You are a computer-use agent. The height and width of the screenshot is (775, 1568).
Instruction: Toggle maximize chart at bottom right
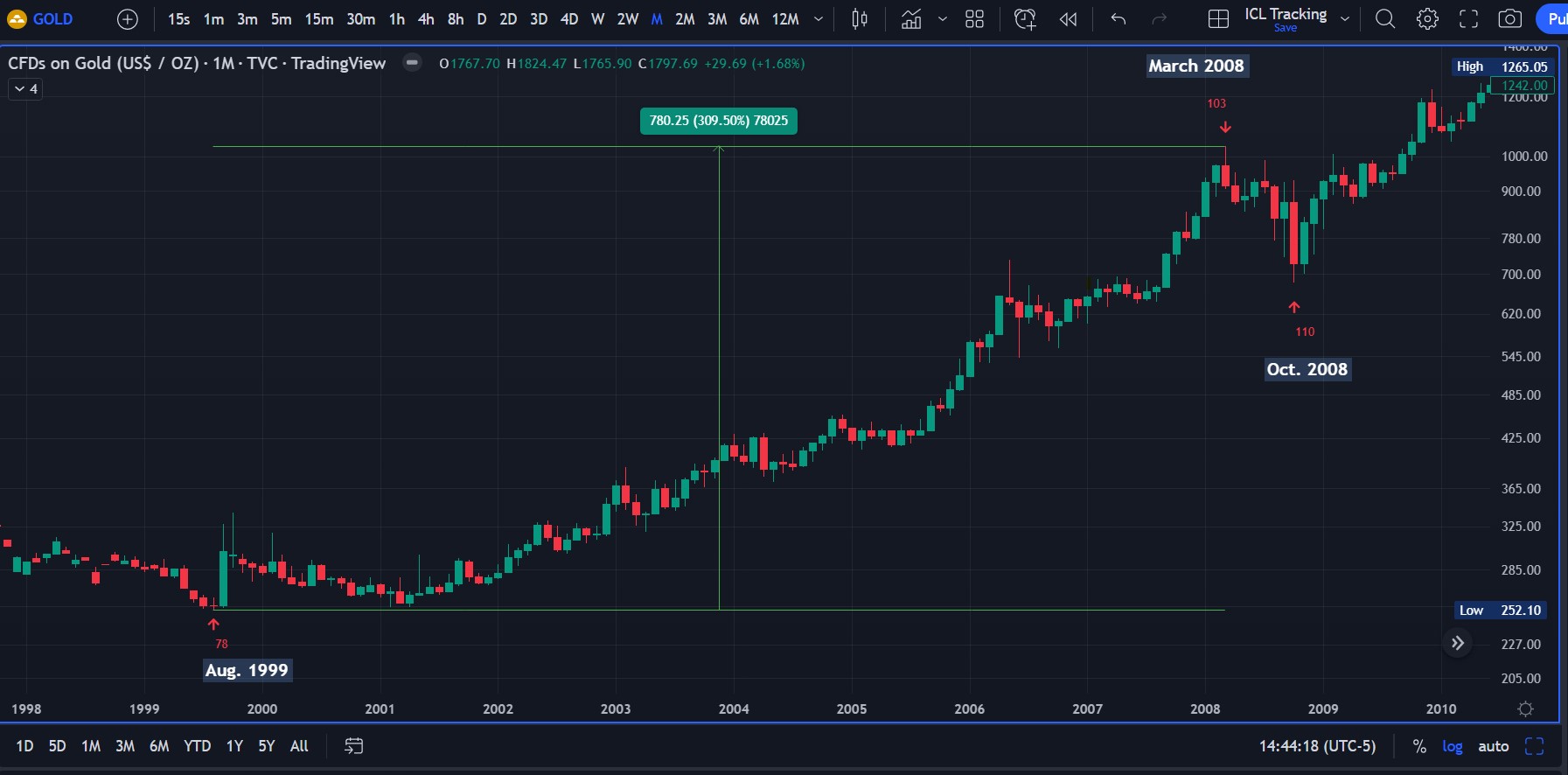(x=1535, y=746)
